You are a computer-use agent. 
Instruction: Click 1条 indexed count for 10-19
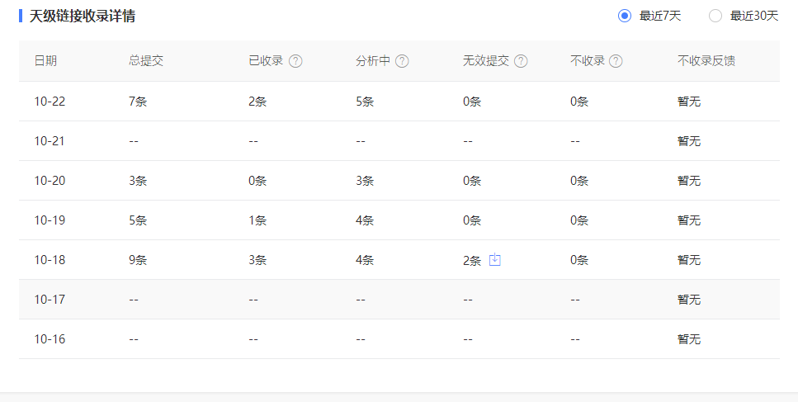click(x=257, y=220)
